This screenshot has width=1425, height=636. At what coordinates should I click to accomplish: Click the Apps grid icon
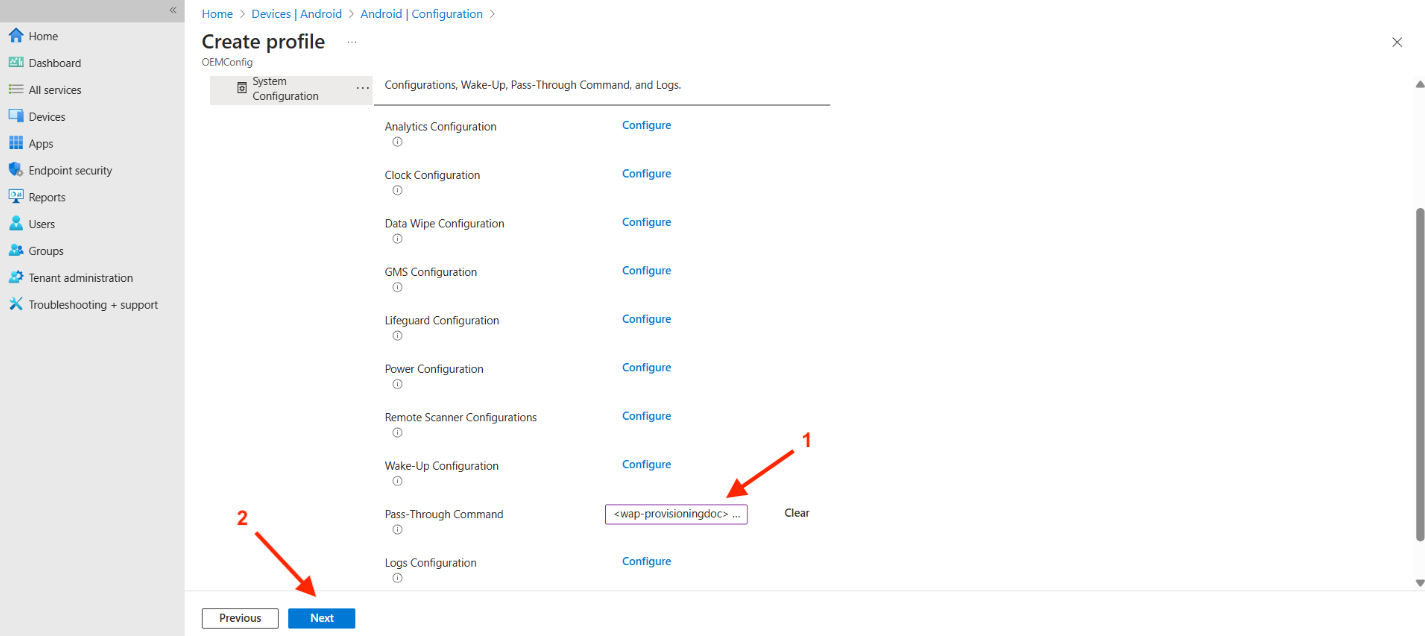point(16,144)
